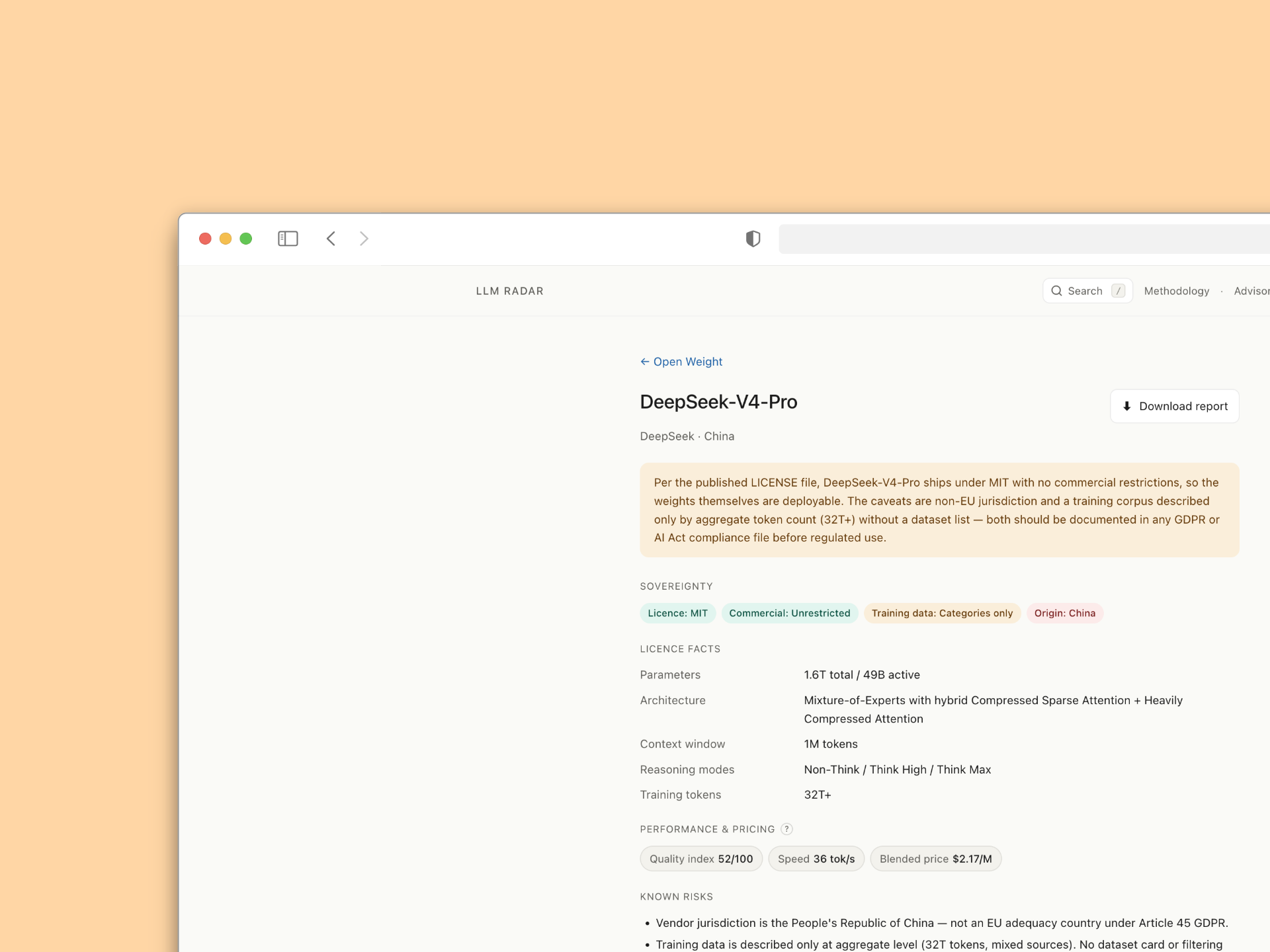Open the Methodology page
This screenshot has width=1270, height=952.
point(1176,291)
